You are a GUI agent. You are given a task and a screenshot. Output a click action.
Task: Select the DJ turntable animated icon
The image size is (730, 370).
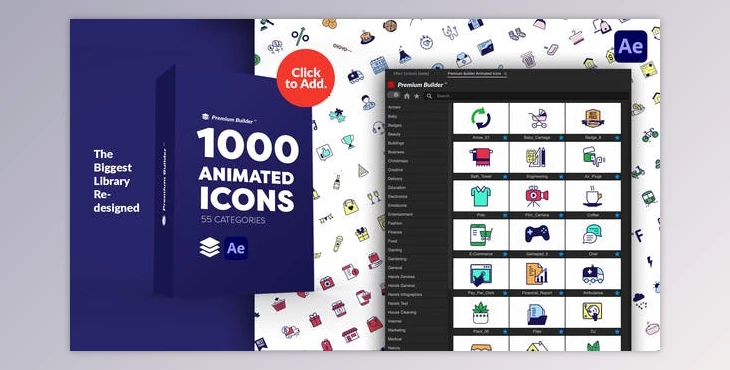click(x=593, y=312)
